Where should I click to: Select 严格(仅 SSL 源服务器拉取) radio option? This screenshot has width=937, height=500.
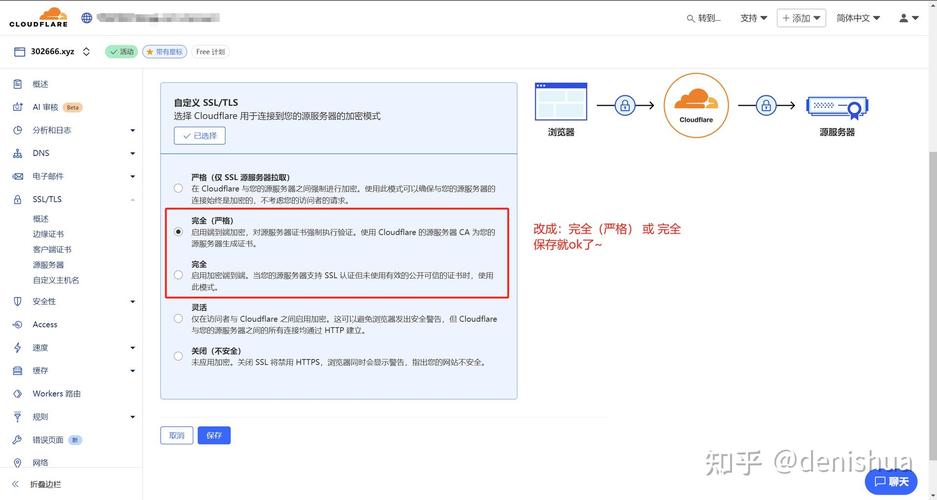(178, 188)
